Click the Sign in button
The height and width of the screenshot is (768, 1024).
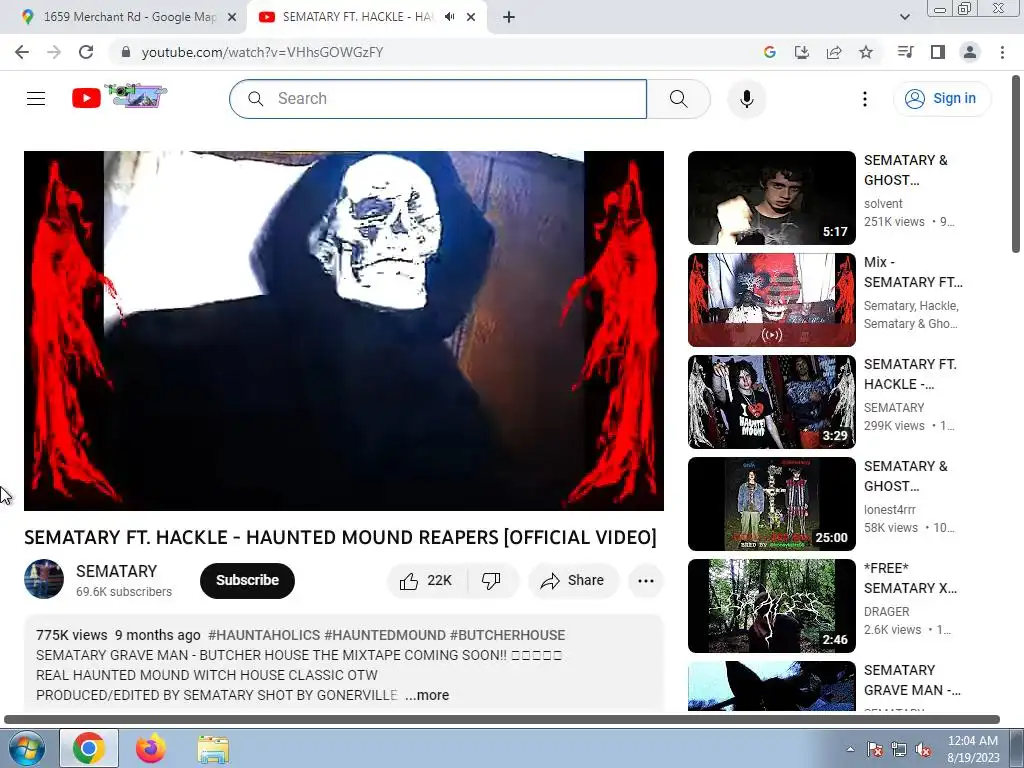tap(942, 99)
